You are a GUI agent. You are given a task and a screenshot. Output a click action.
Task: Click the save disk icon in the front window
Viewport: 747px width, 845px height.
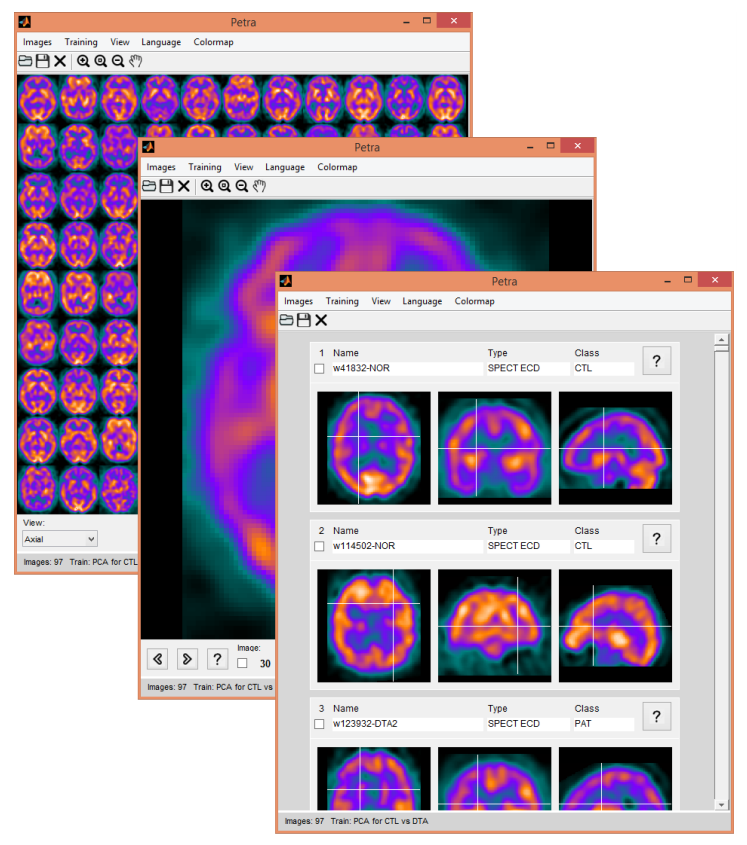303,320
